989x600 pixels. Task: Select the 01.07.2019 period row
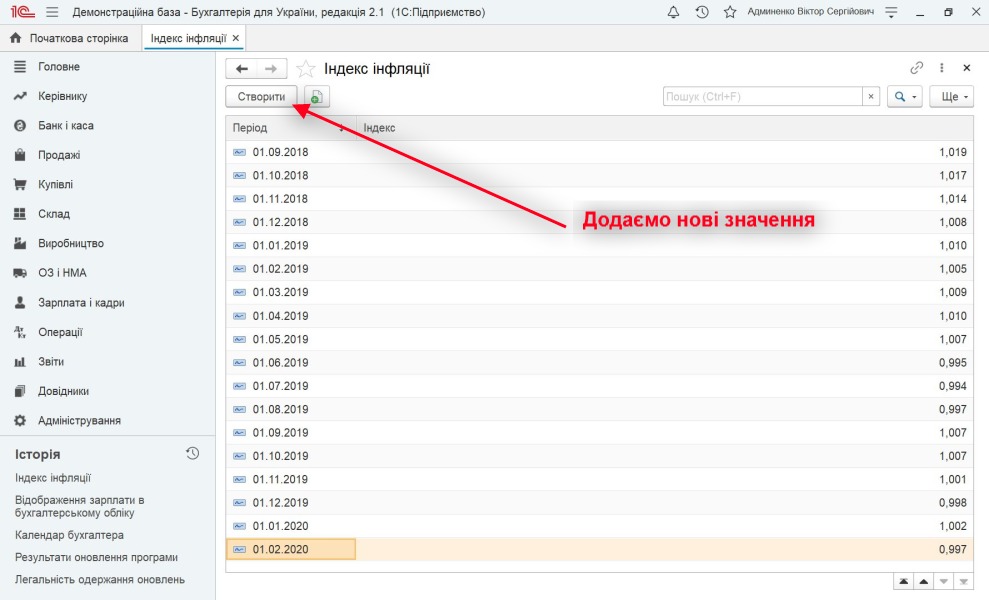point(599,386)
